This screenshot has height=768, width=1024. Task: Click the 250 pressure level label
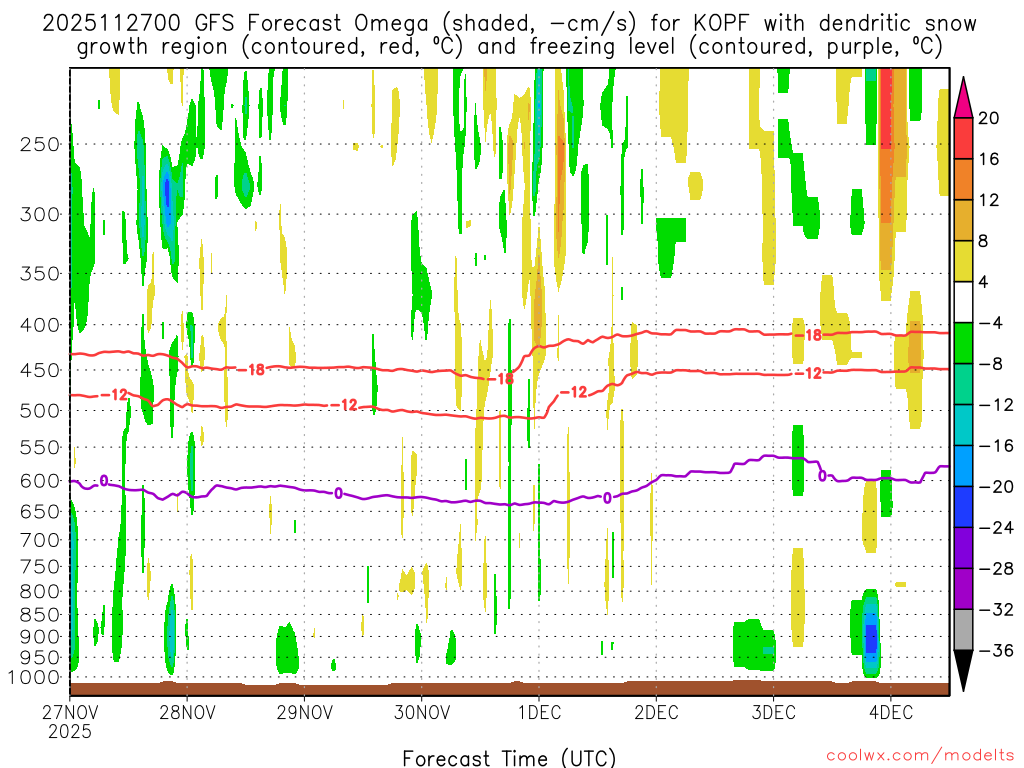pyautogui.click(x=41, y=144)
